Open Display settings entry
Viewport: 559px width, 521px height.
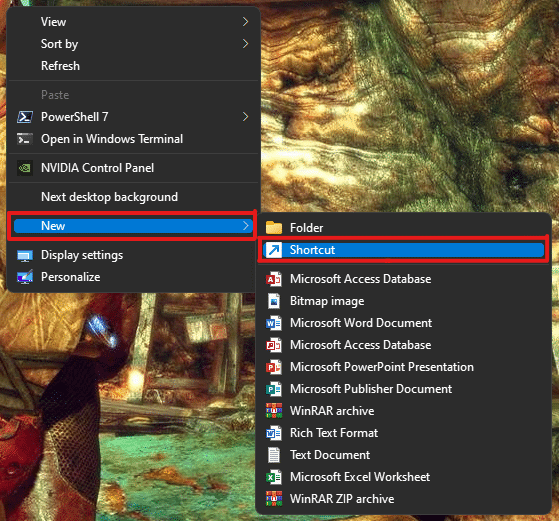(133, 255)
